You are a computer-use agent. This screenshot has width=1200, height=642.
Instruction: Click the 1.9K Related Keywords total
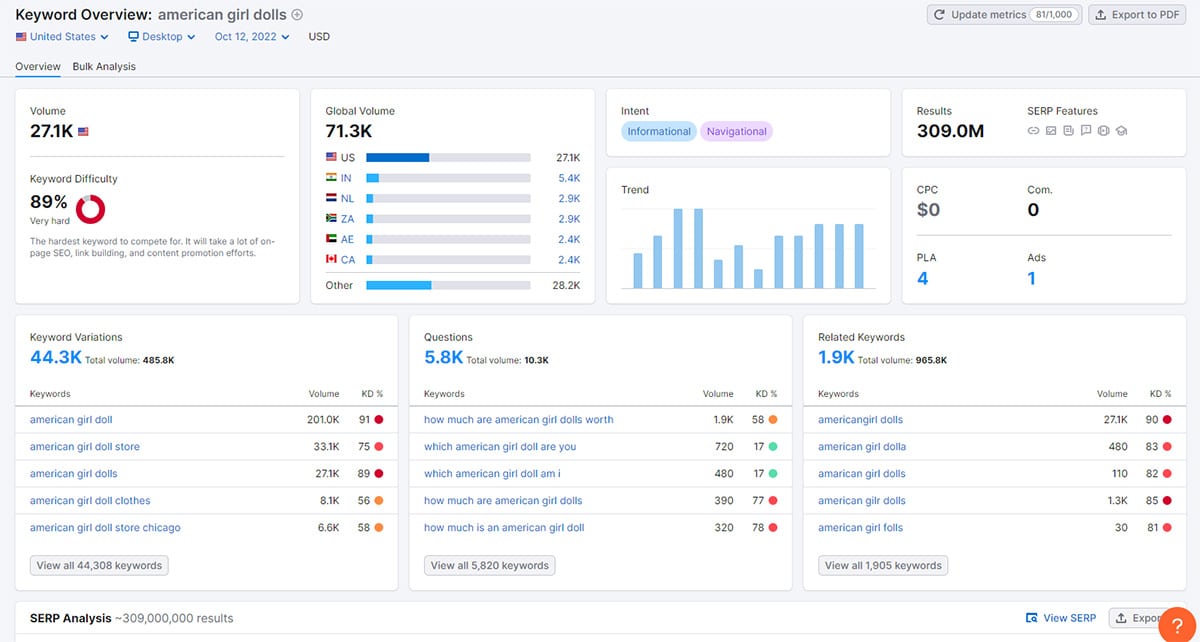[836, 357]
